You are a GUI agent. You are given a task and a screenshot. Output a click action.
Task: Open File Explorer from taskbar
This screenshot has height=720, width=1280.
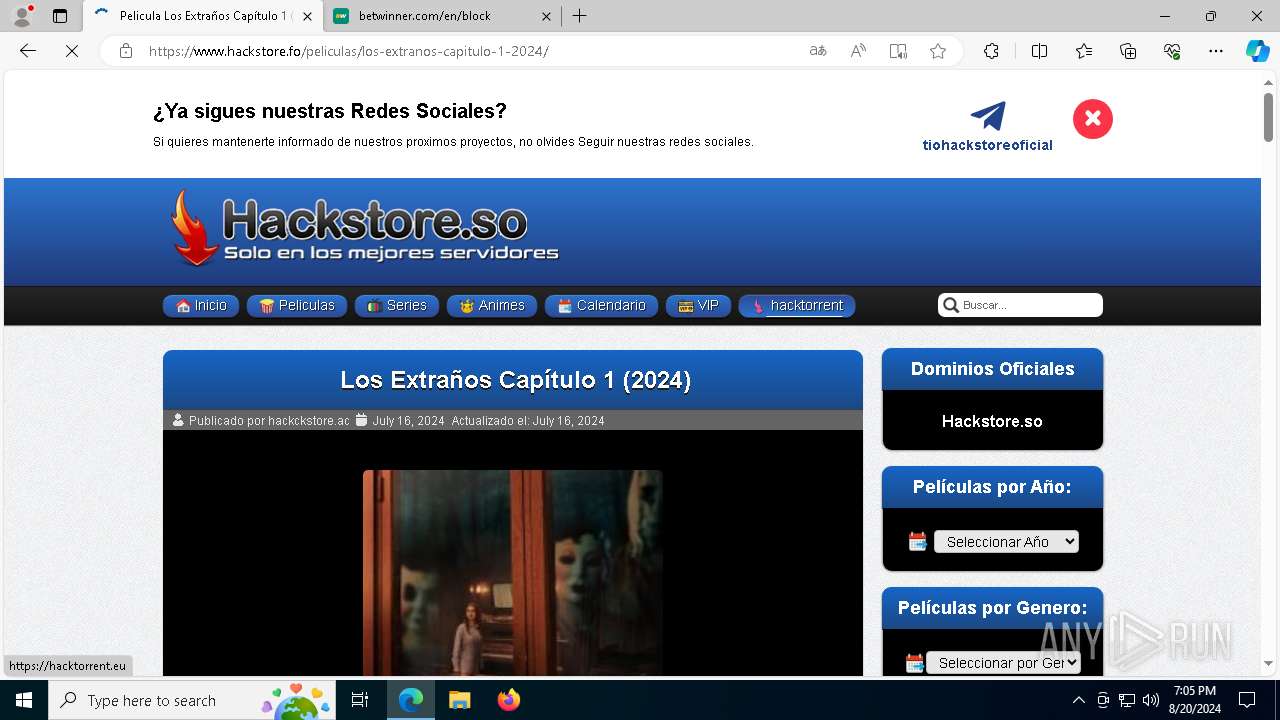[459, 700]
